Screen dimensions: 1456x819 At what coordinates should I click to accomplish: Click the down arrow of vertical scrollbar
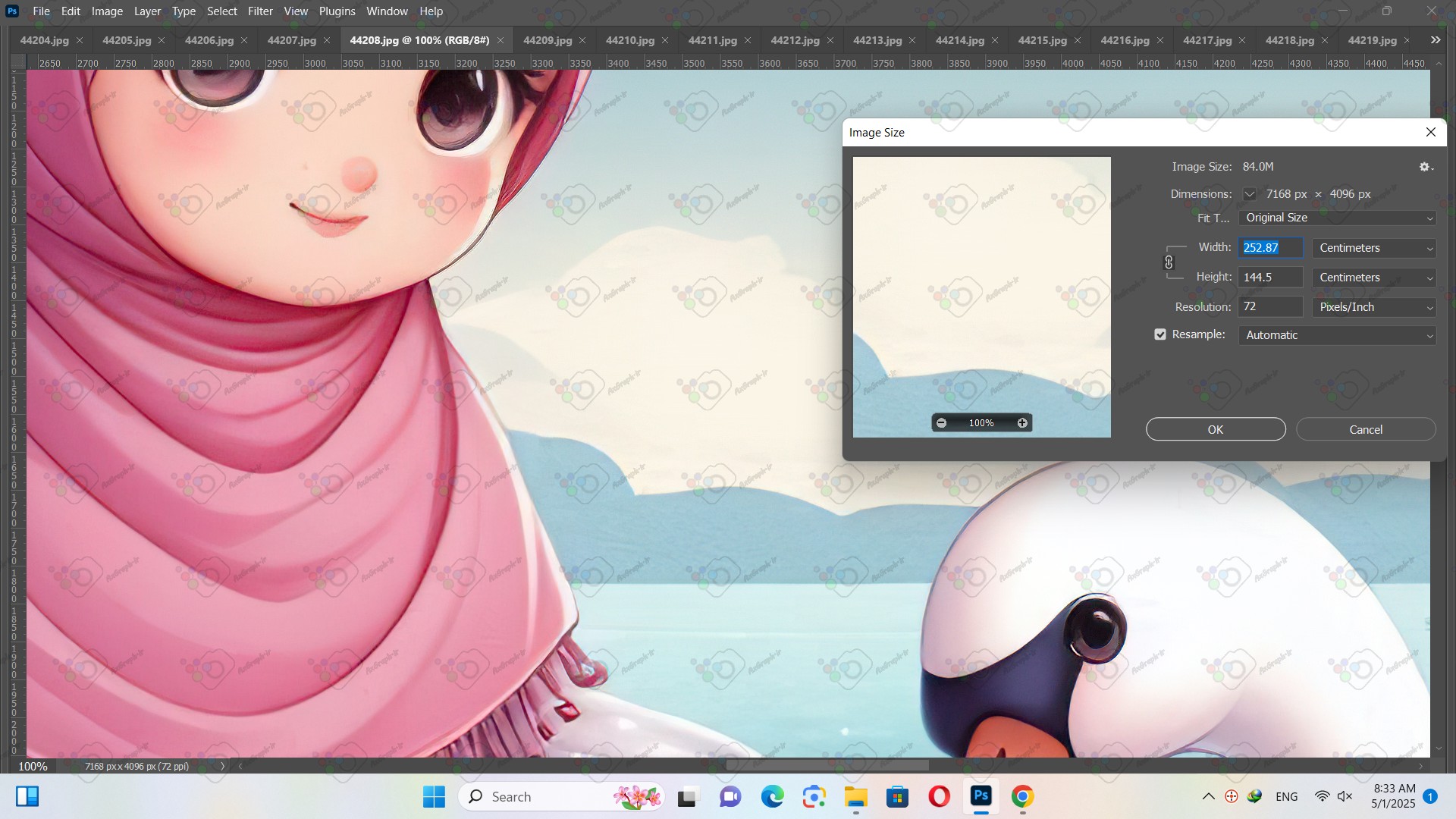point(1439,749)
